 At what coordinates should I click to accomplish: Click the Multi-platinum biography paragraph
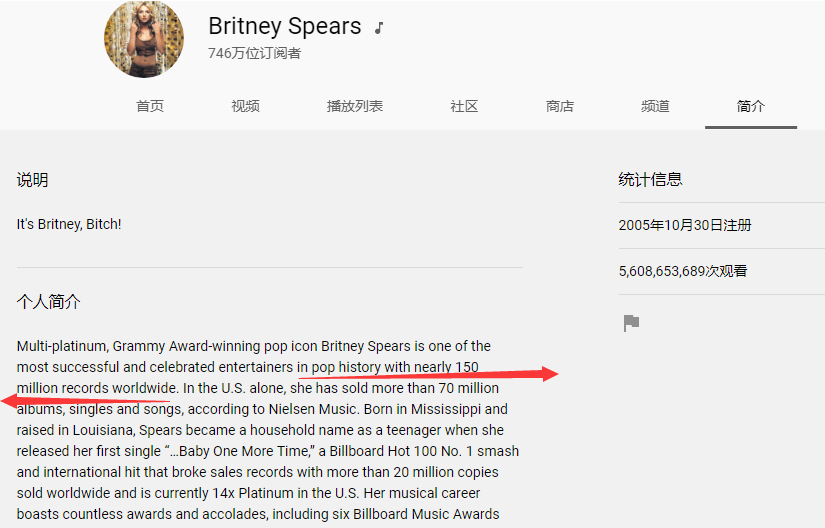[268, 430]
